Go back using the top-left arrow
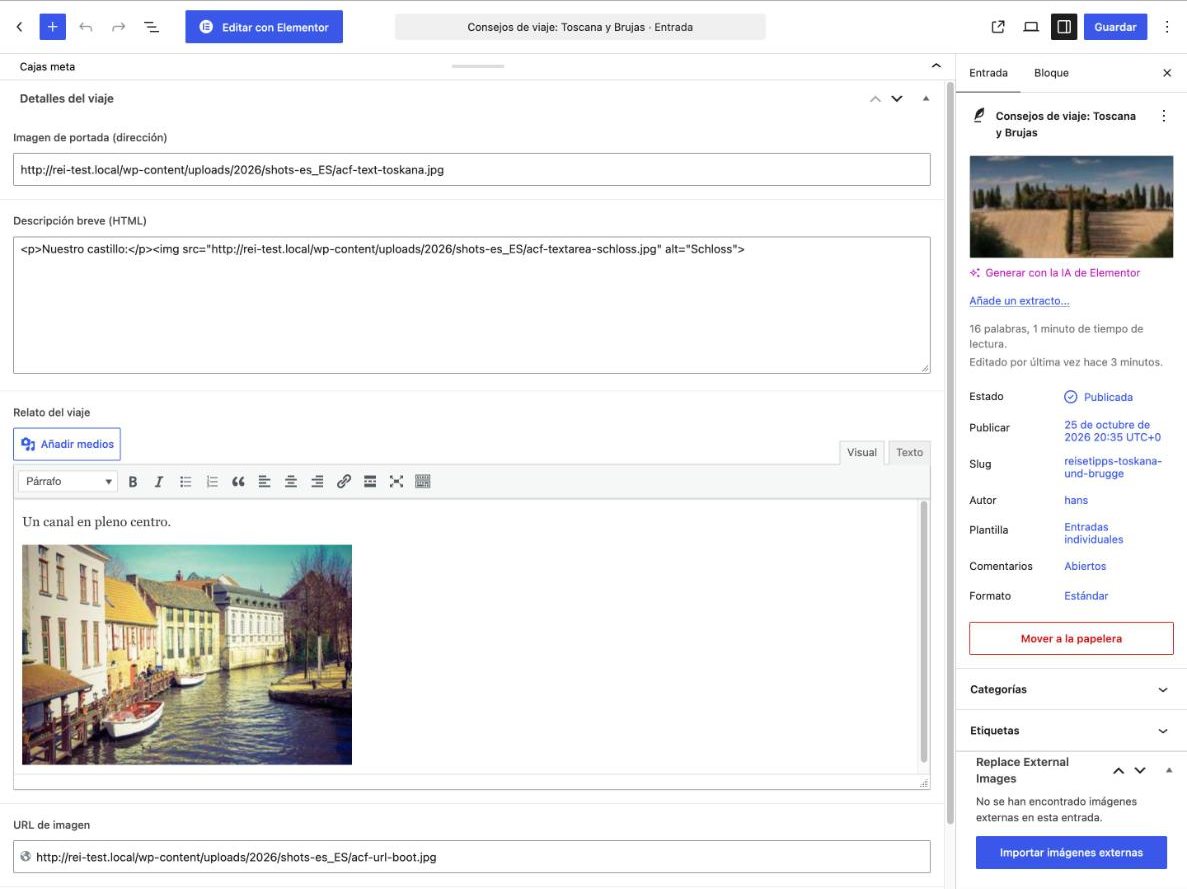Image resolution: width=1187 pixels, height=889 pixels. click(x=20, y=27)
